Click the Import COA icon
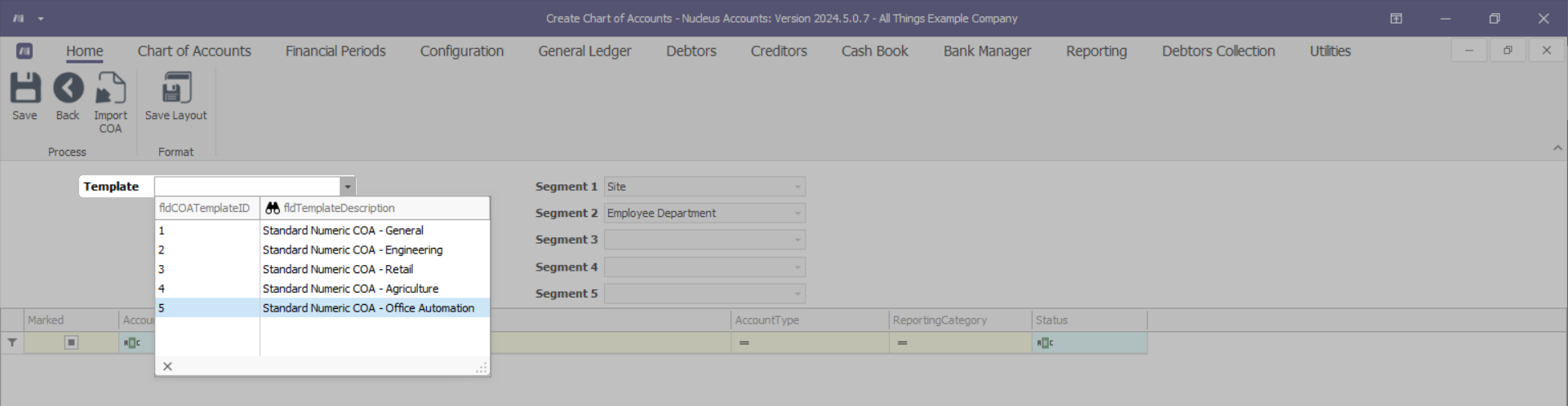Viewport: 1568px width, 406px height. (110, 88)
